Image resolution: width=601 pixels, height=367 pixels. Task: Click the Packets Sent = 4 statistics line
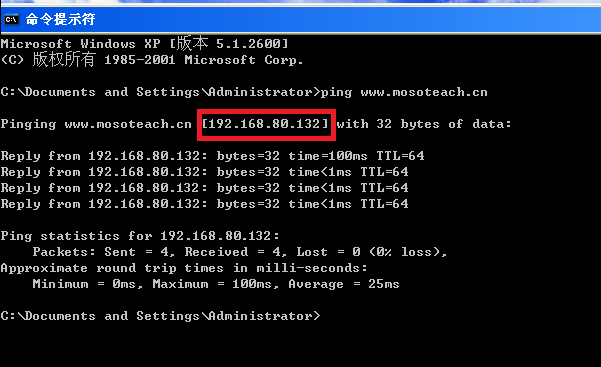[240, 252]
